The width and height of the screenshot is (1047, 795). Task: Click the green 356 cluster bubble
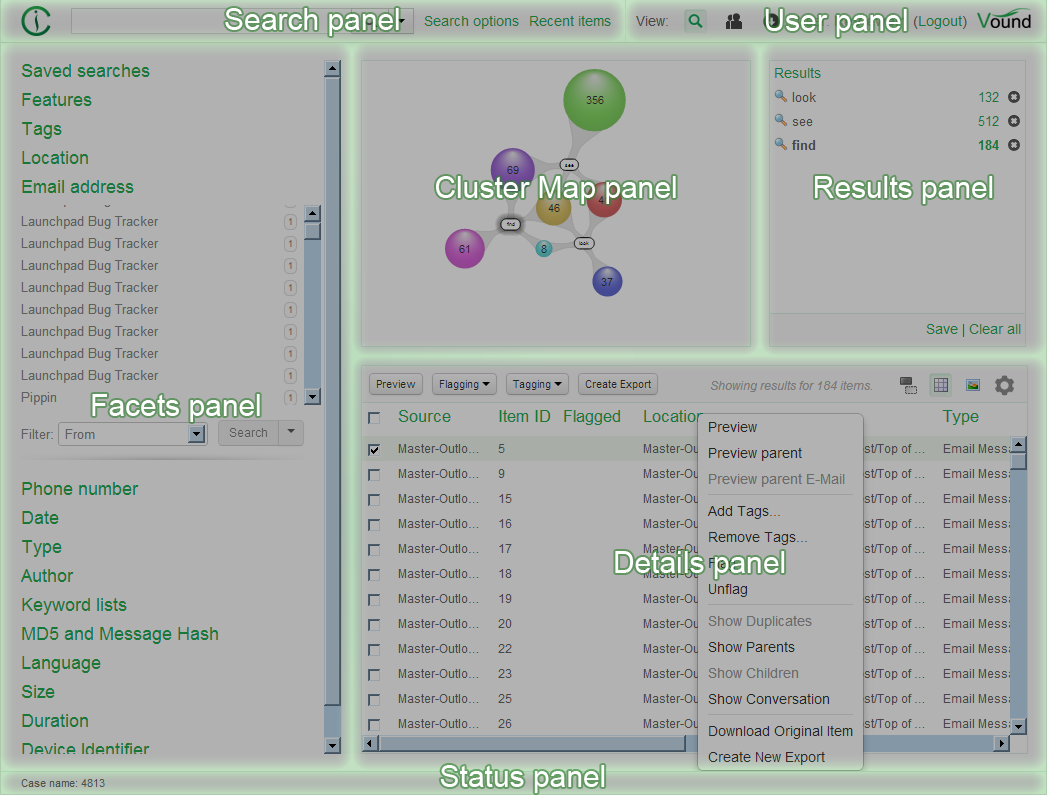click(x=594, y=100)
